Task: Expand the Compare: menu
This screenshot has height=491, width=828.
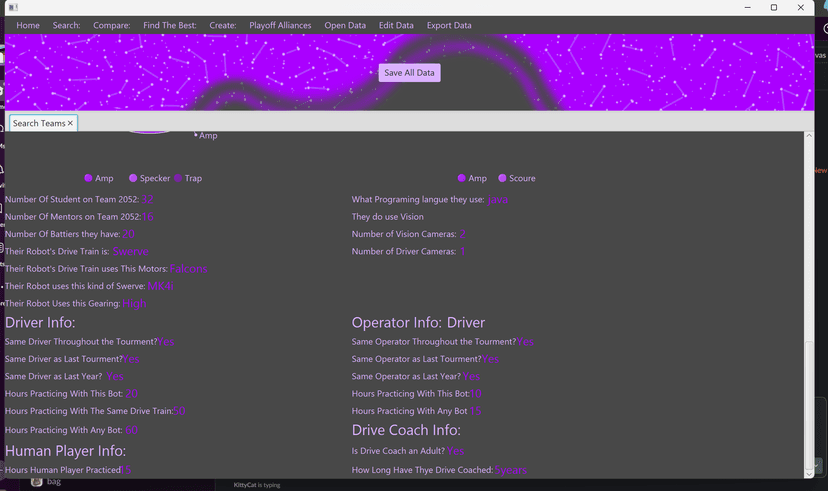Action: 112,25
